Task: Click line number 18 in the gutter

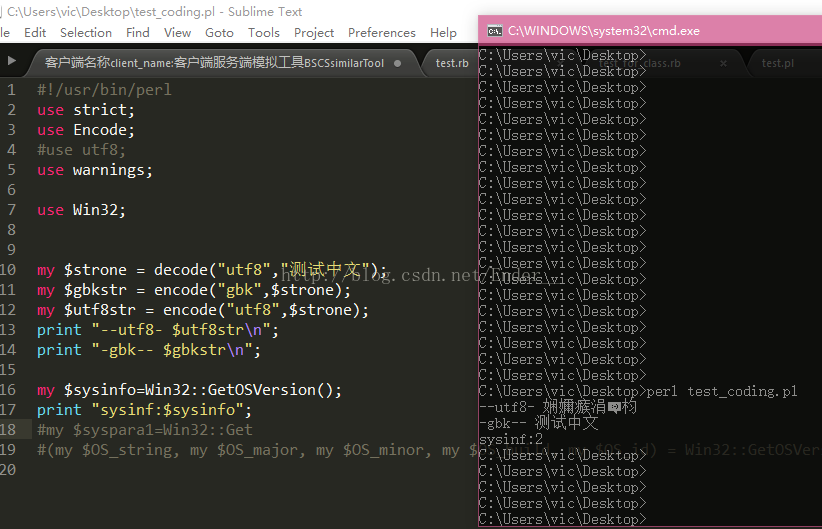Action: coord(8,430)
